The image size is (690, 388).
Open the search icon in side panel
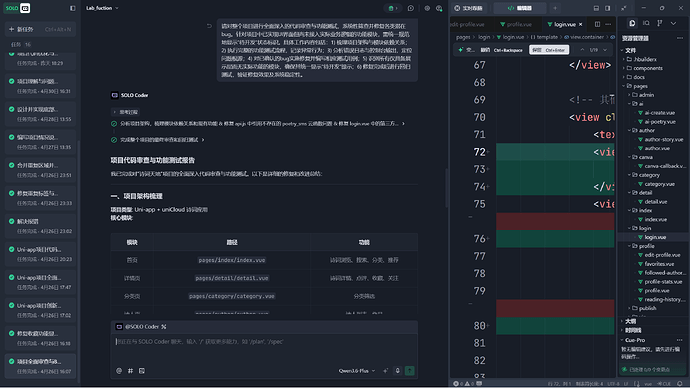pos(646,23)
